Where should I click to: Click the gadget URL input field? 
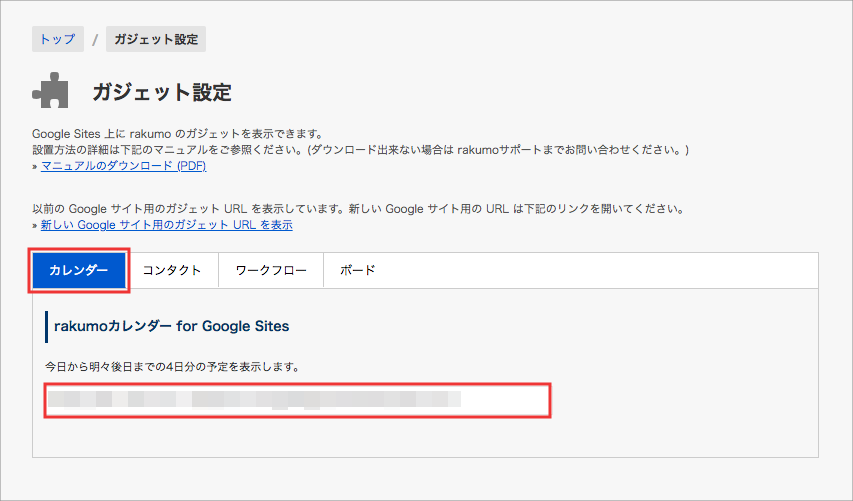click(x=298, y=400)
